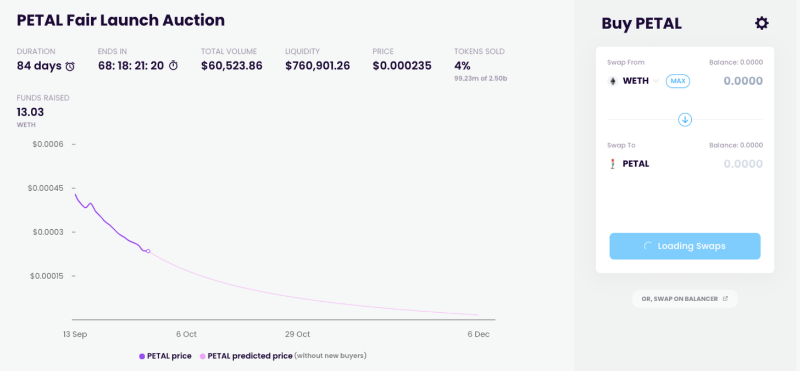The height and width of the screenshot is (371, 800).
Task: Click the PETAL token flower icon
Action: click(x=613, y=164)
